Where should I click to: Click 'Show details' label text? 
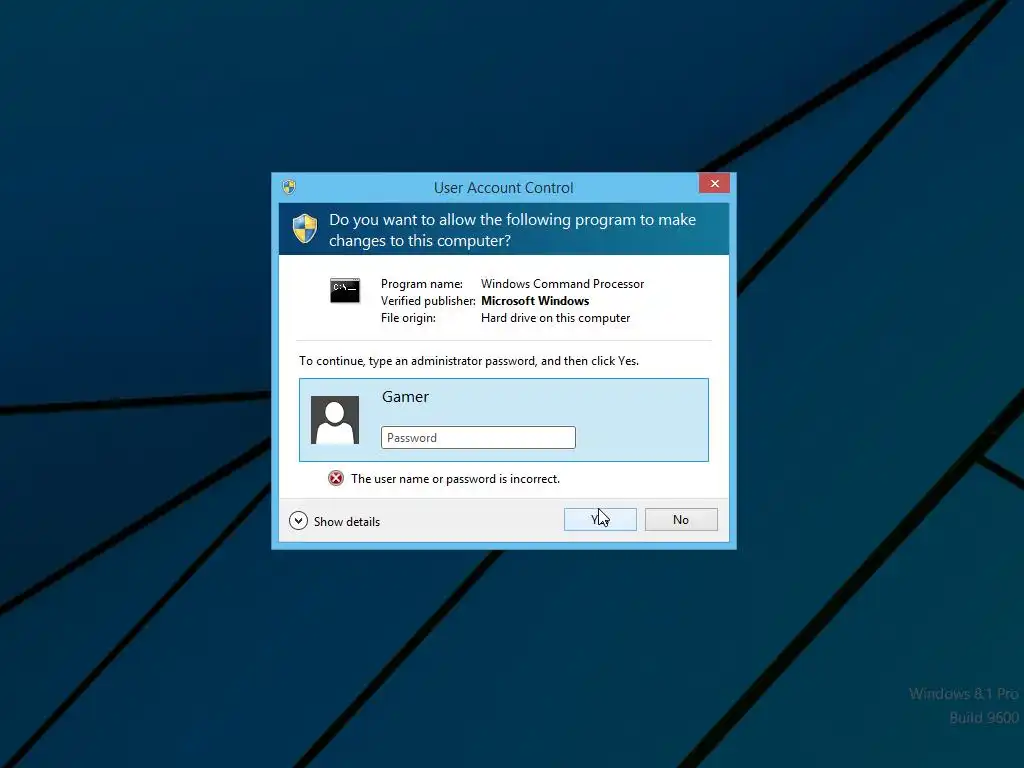[x=347, y=522]
